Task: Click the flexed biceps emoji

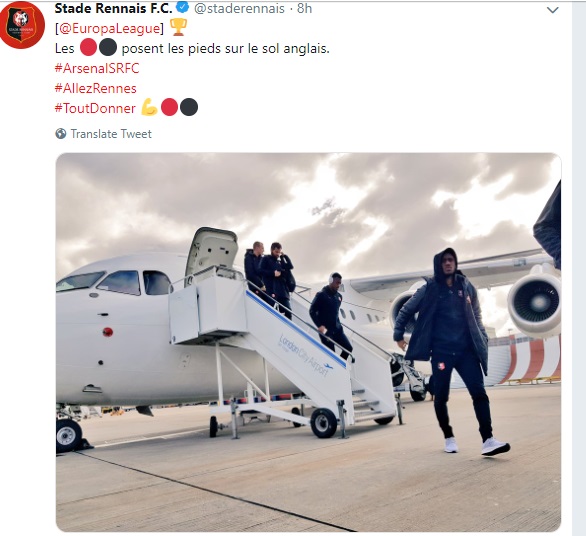Action: pos(149,108)
